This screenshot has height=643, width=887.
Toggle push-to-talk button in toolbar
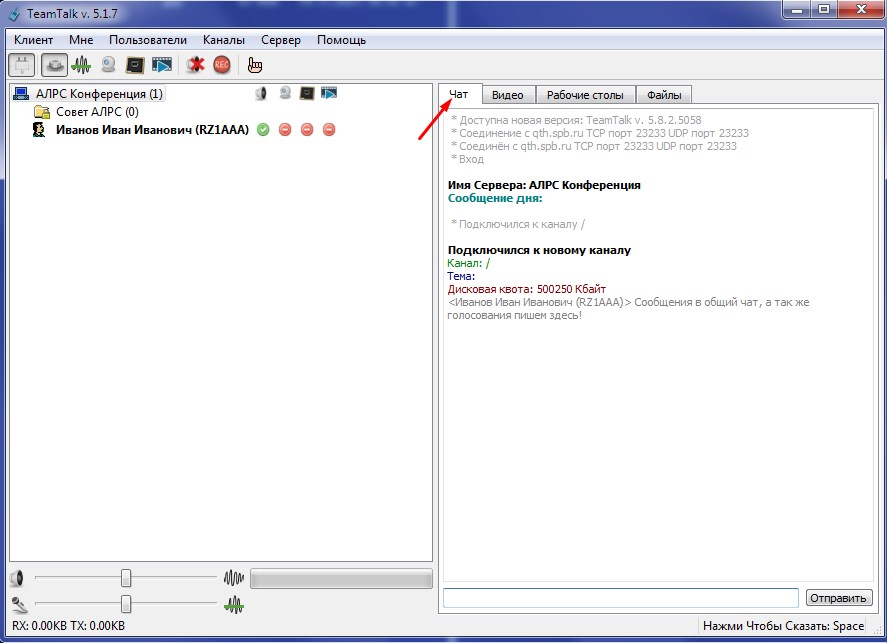54,65
